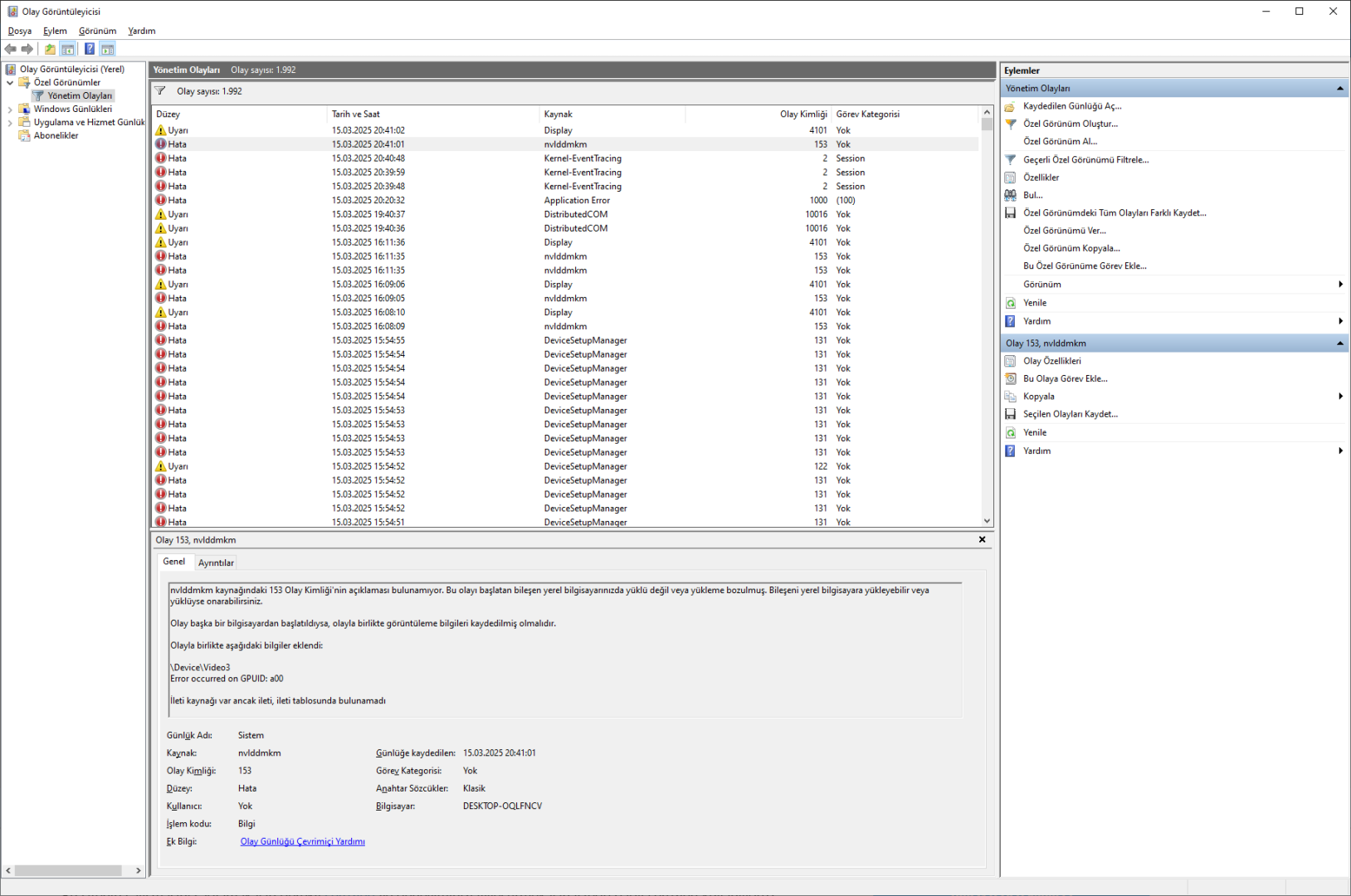
Task: Click the Geçerli Özel Görünümü Filtrele icon
Action: pyautogui.click(x=1010, y=159)
